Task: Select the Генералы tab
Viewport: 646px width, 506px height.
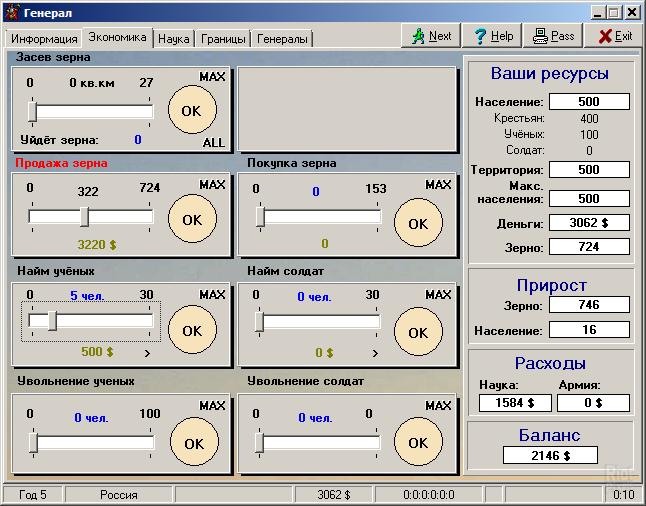Action: [282, 39]
